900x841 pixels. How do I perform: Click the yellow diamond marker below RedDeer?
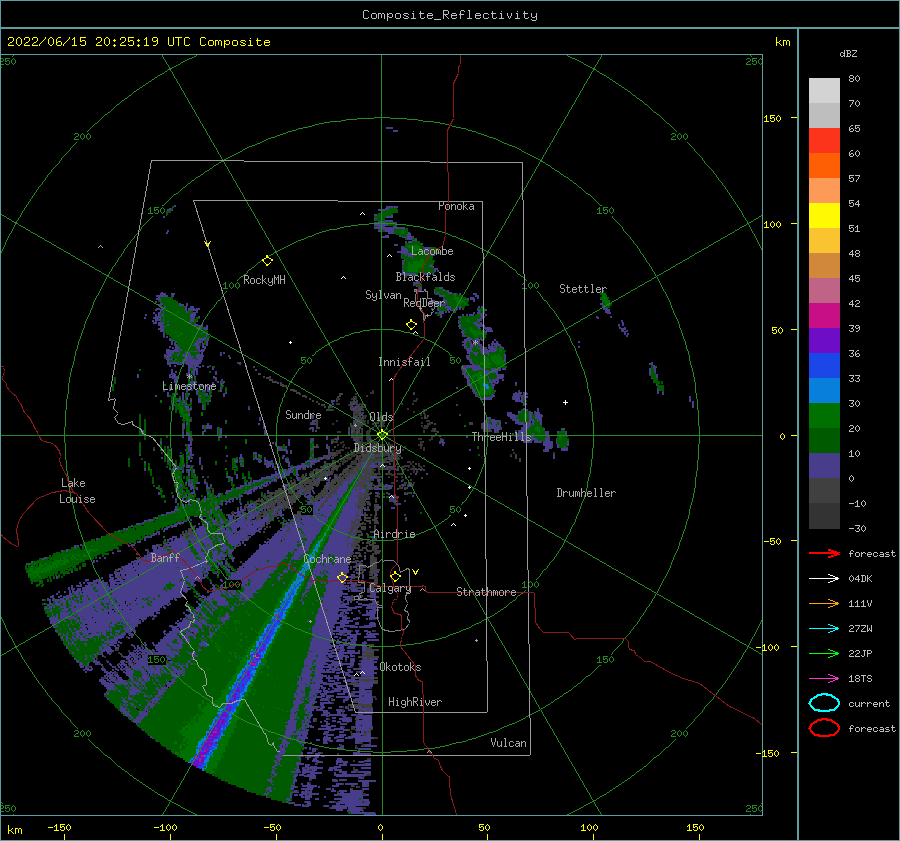(411, 324)
